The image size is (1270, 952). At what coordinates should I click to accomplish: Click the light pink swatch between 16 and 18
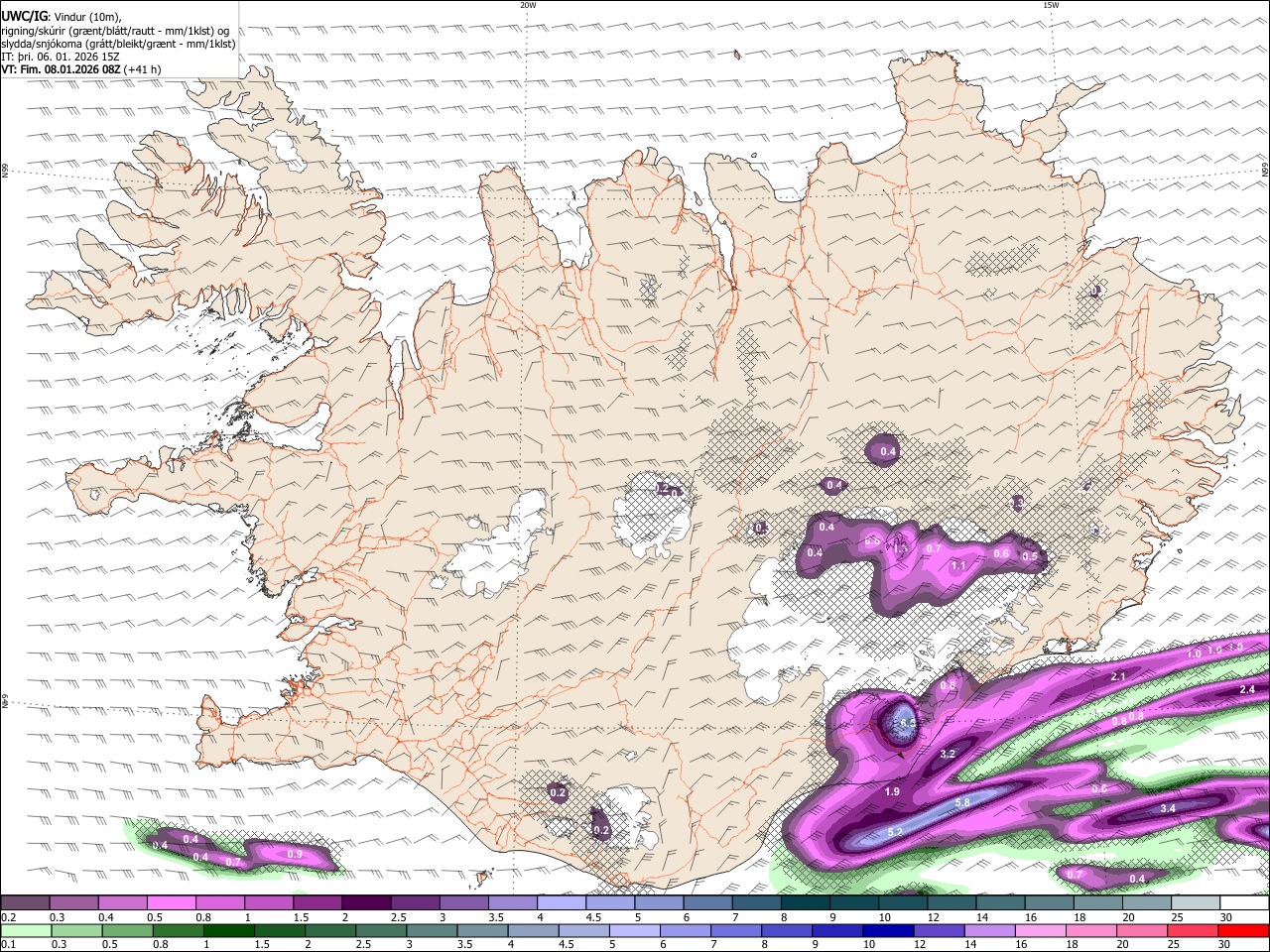click(1041, 930)
